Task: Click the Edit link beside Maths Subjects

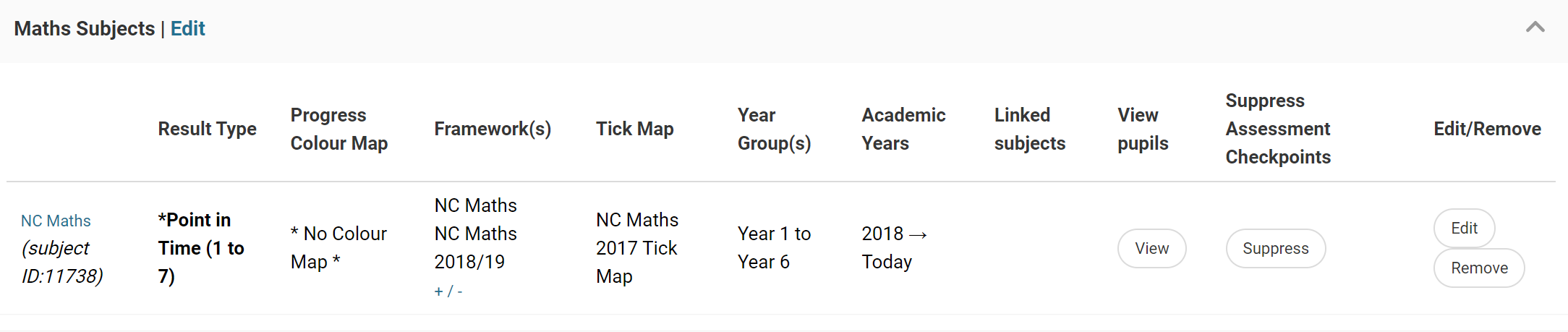Action: click(x=187, y=28)
